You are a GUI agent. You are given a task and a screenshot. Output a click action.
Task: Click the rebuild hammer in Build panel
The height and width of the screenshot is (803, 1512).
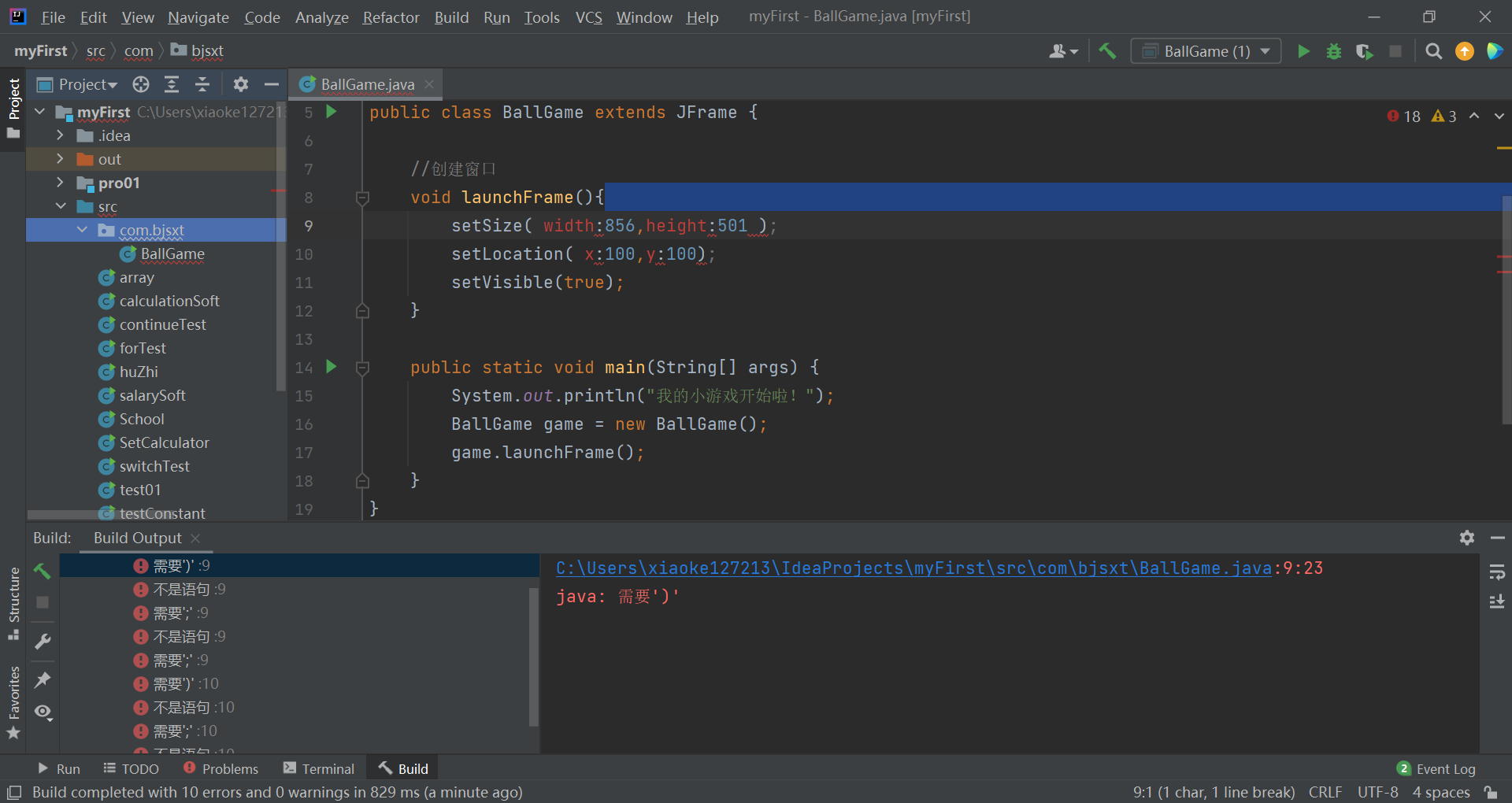click(43, 571)
